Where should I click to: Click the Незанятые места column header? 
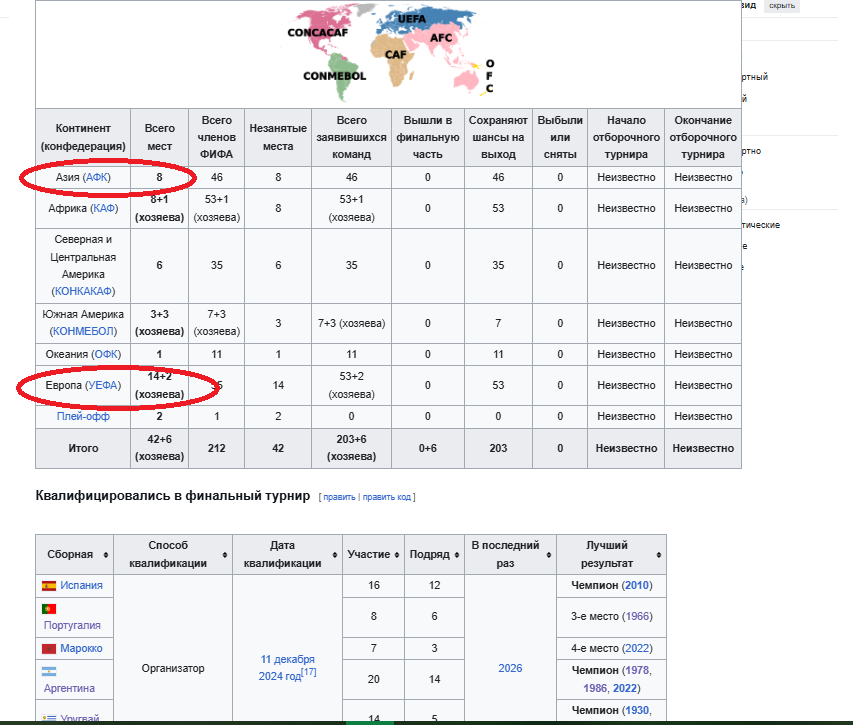(278, 138)
